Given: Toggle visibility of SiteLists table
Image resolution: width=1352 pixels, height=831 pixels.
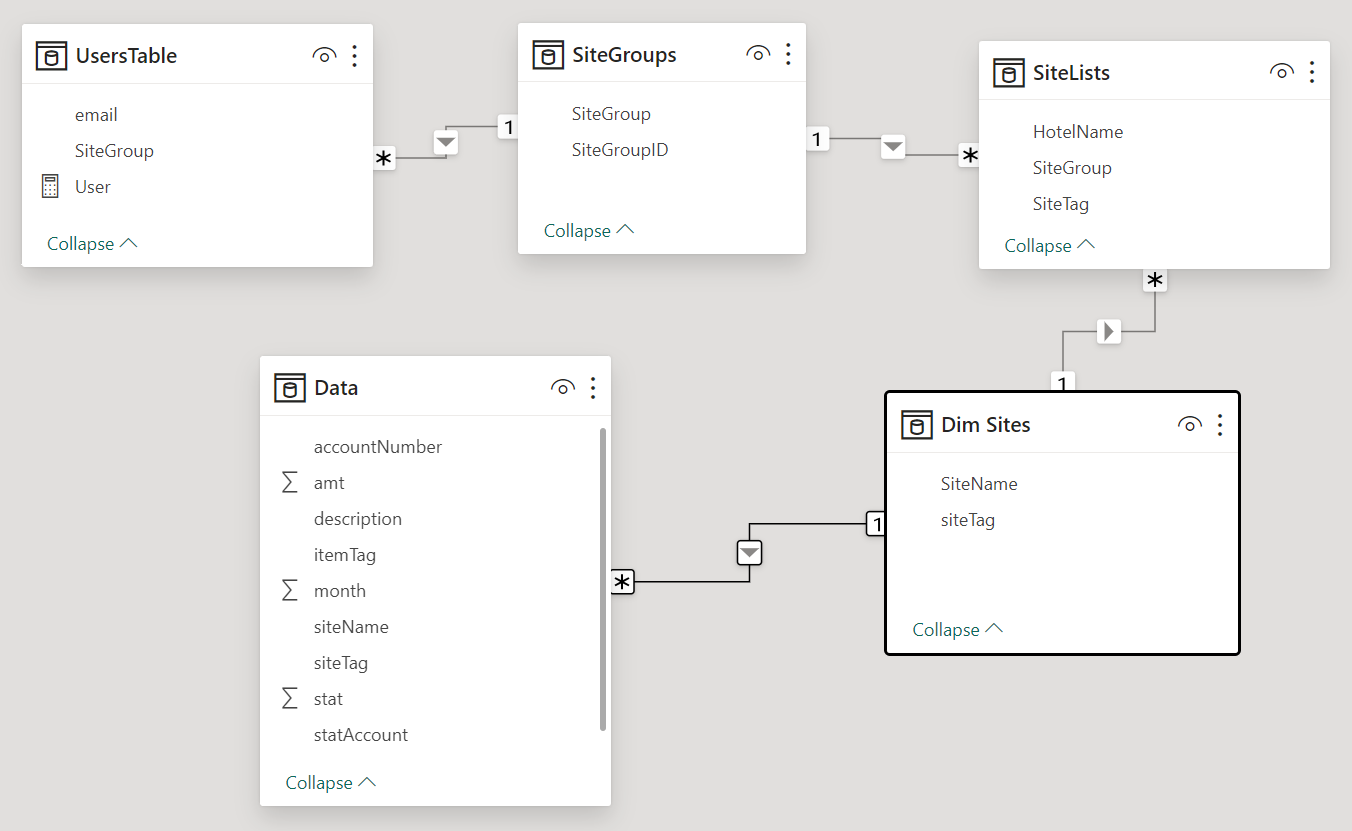Looking at the screenshot, I should tap(1281, 72).
